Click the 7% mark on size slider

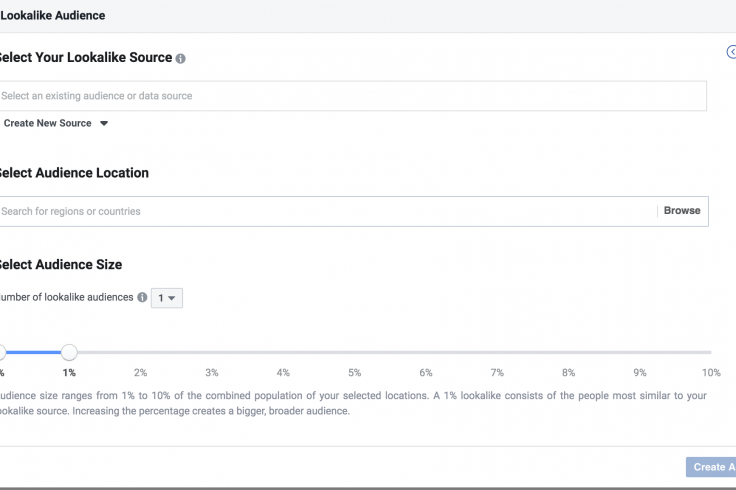(x=497, y=352)
